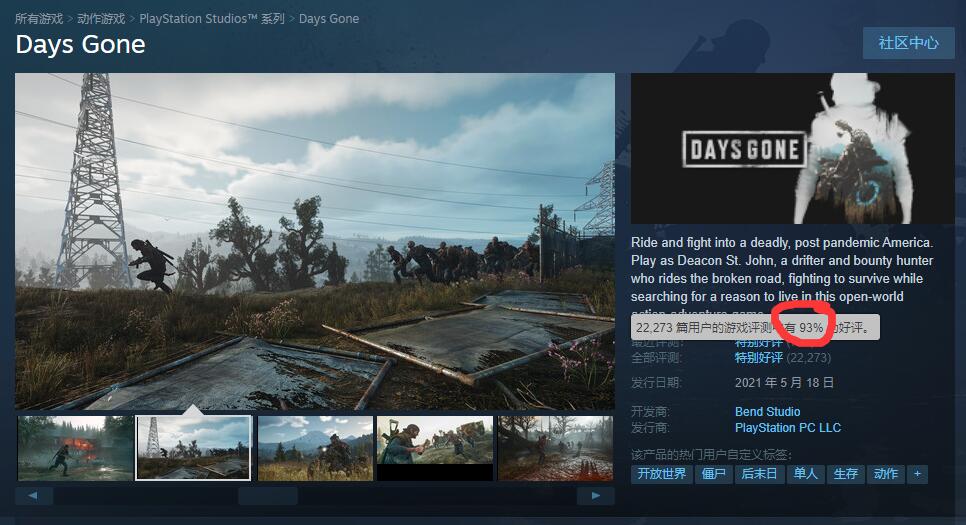The width and height of the screenshot is (966, 525).
Task: Open the 所有游戏 breadcrumb link
Action: [39, 19]
